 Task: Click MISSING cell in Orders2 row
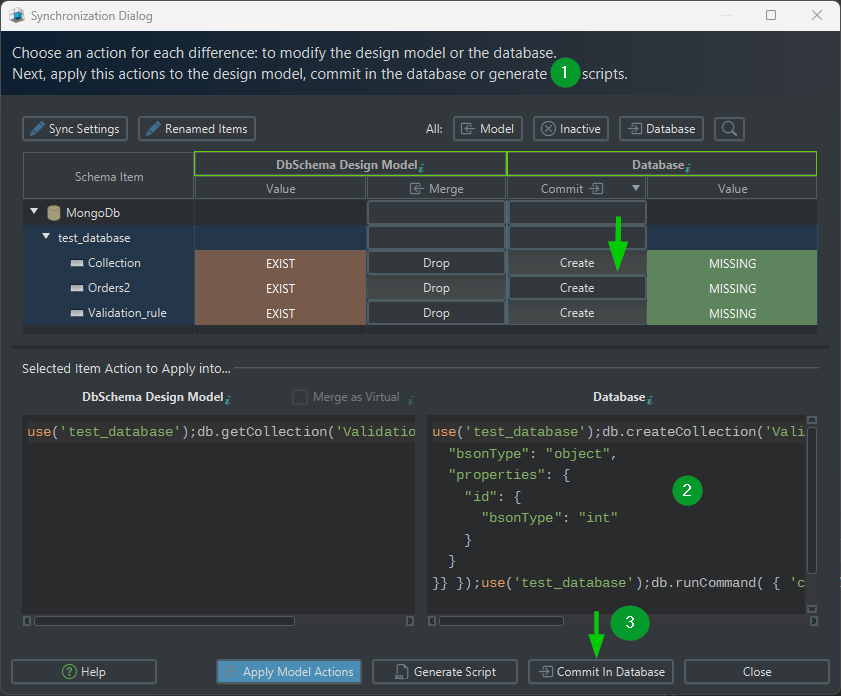[732, 288]
